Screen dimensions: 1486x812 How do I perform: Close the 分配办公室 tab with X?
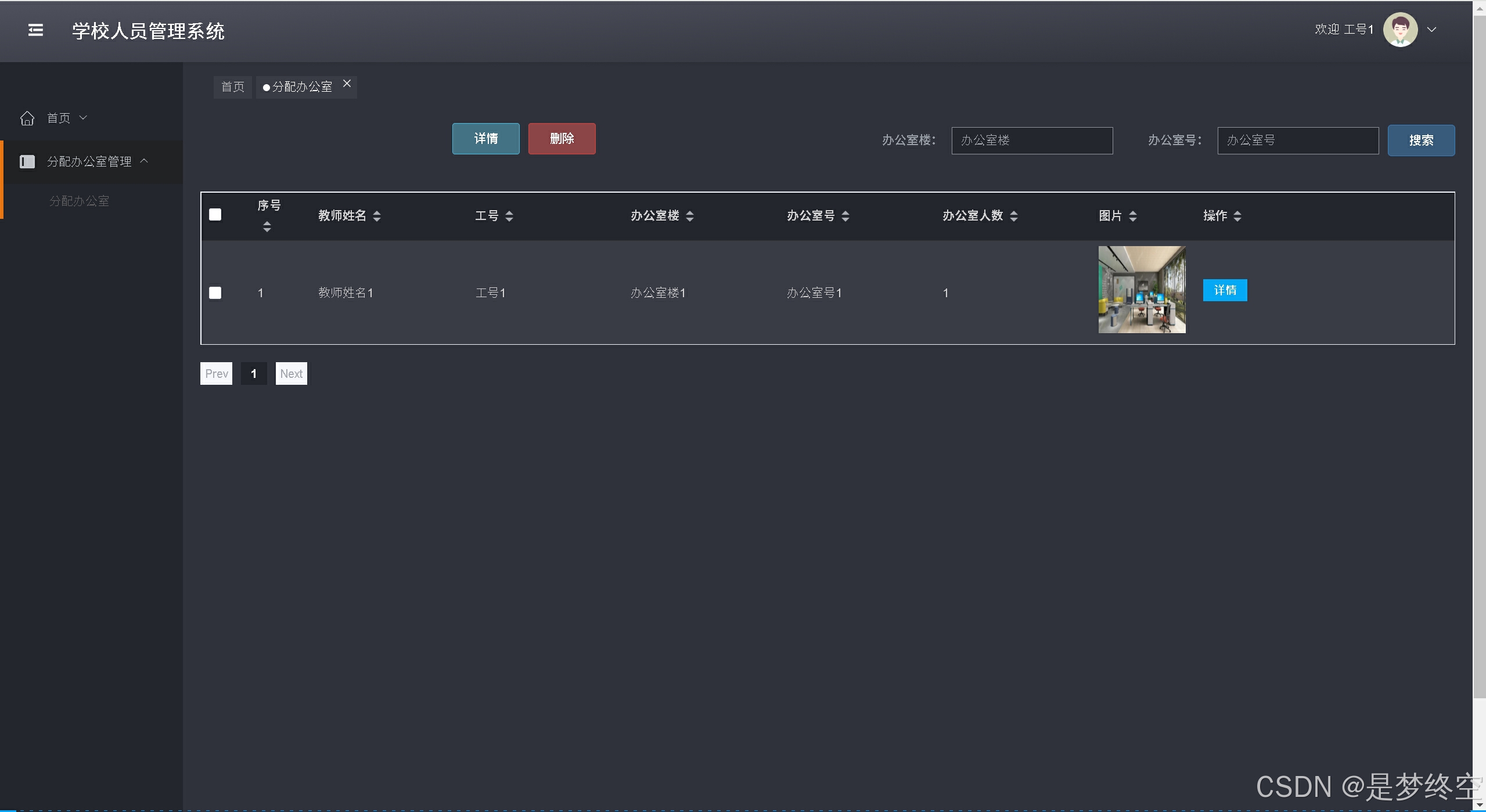coord(347,84)
